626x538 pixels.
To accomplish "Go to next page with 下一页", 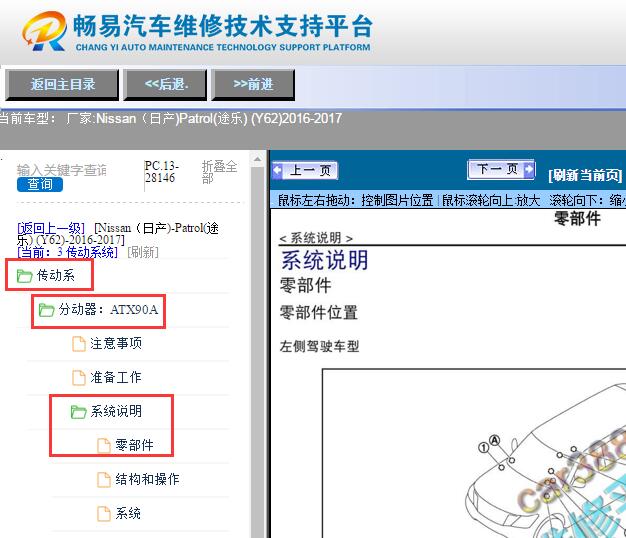I will pyautogui.click(x=501, y=169).
